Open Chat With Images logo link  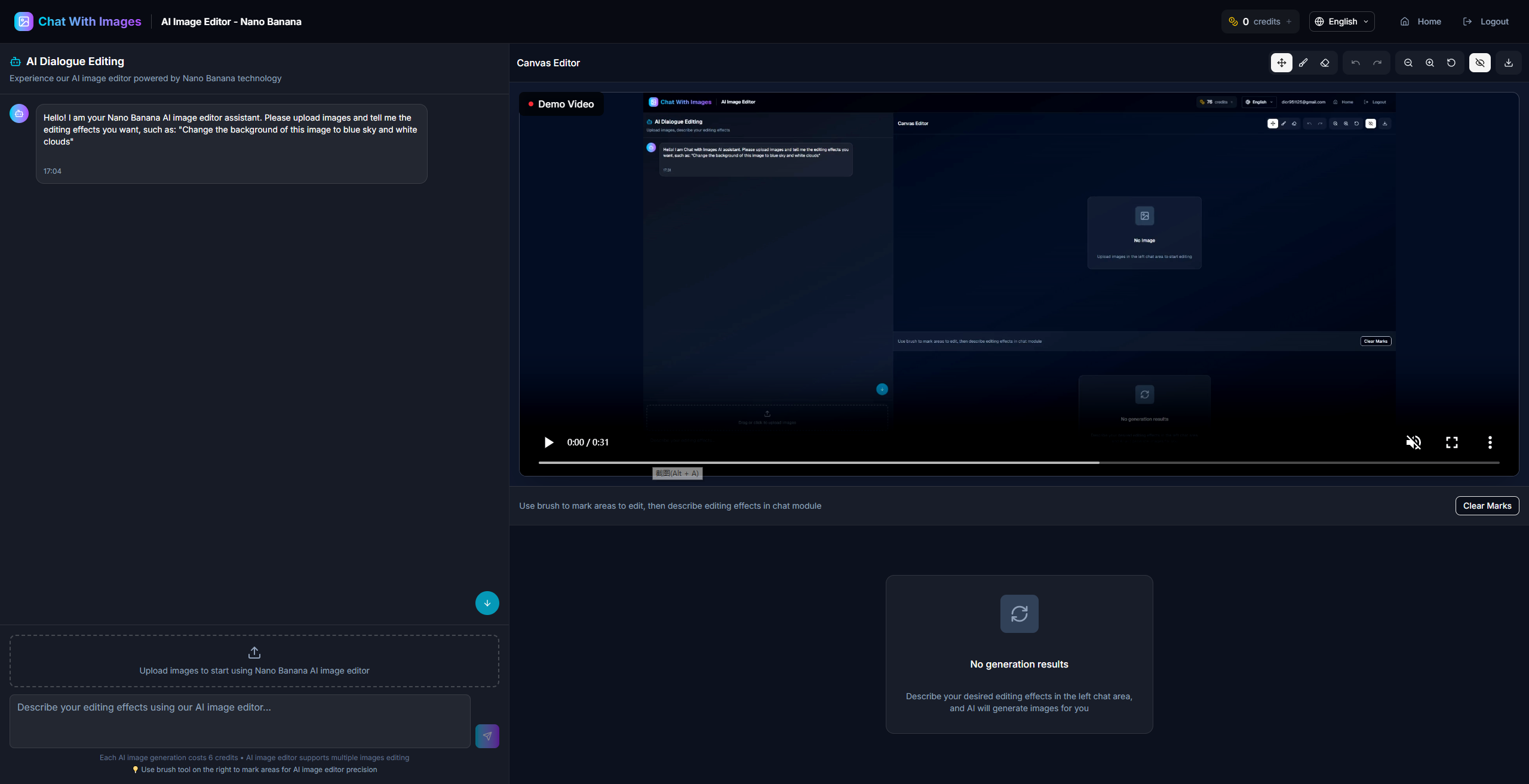[78, 21]
